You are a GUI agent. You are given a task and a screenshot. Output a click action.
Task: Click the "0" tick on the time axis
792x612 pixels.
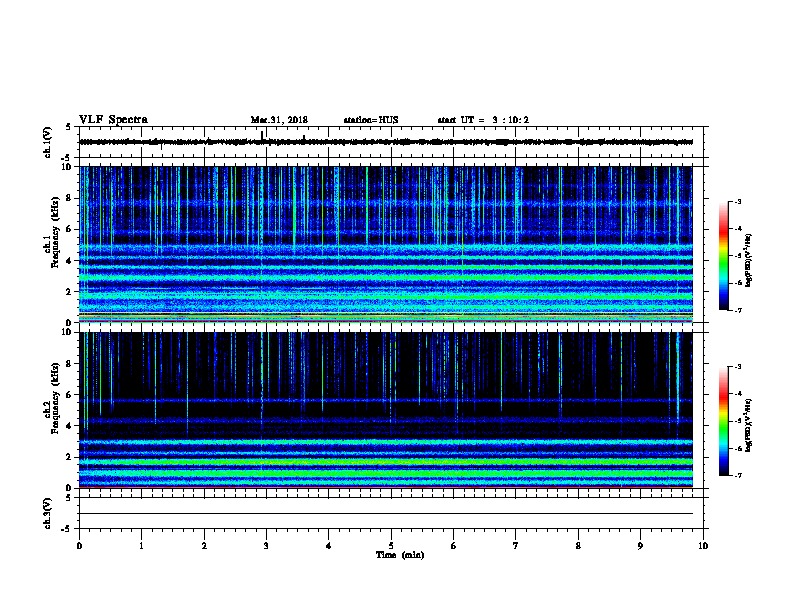coord(79,546)
